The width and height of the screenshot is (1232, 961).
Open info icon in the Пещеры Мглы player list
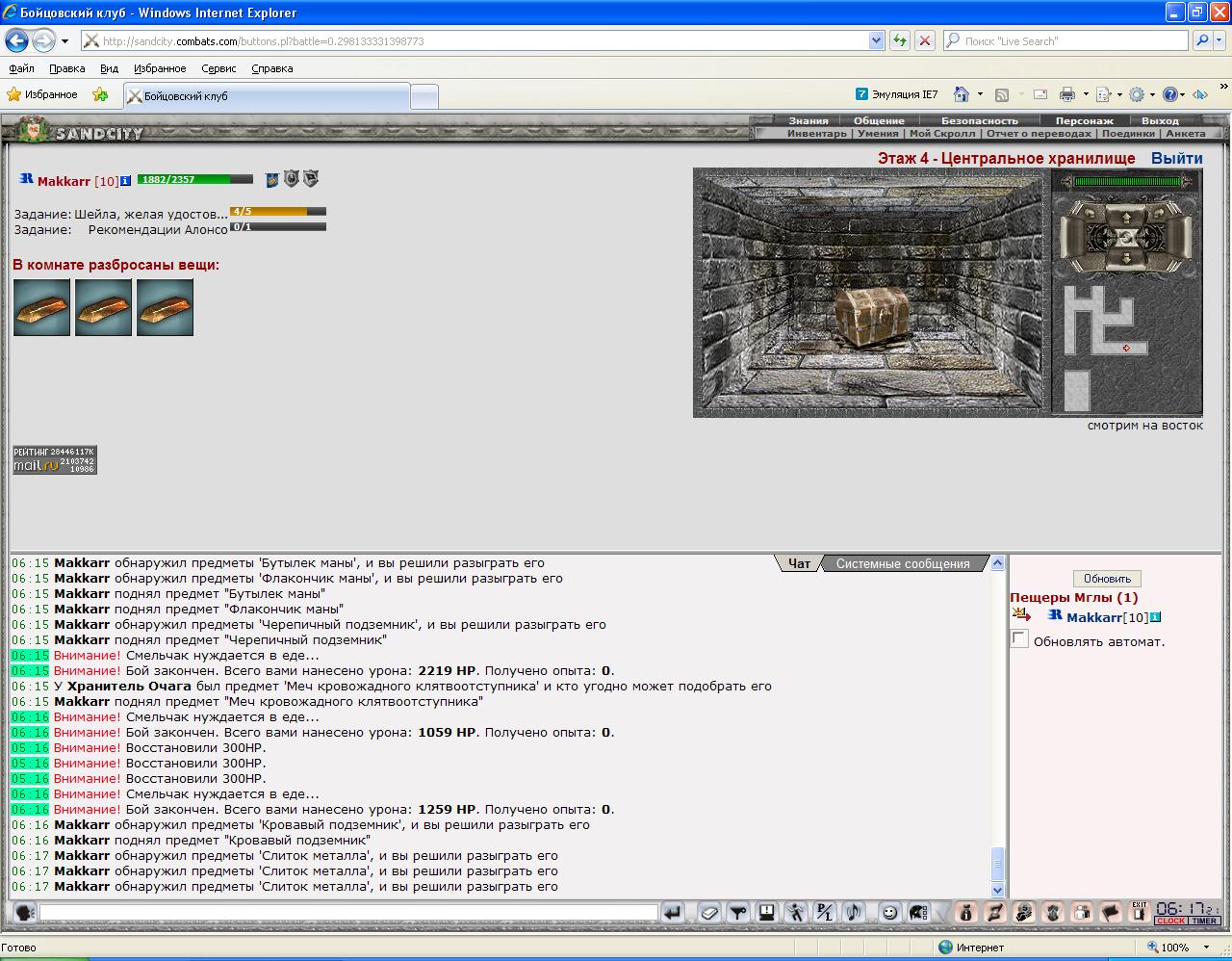coord(1155,617)
